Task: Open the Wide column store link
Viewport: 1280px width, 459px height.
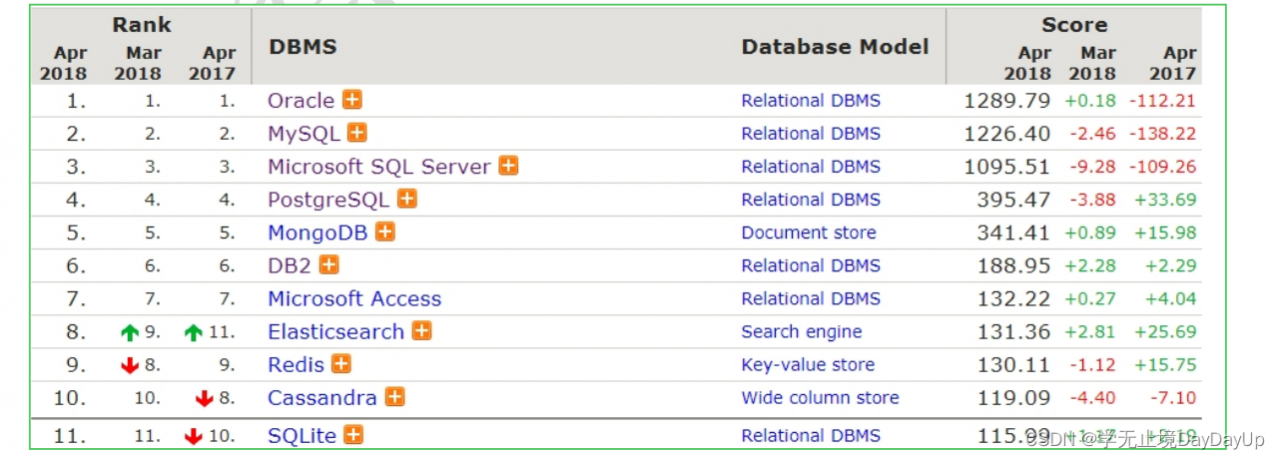Action: tap(819, 397)
